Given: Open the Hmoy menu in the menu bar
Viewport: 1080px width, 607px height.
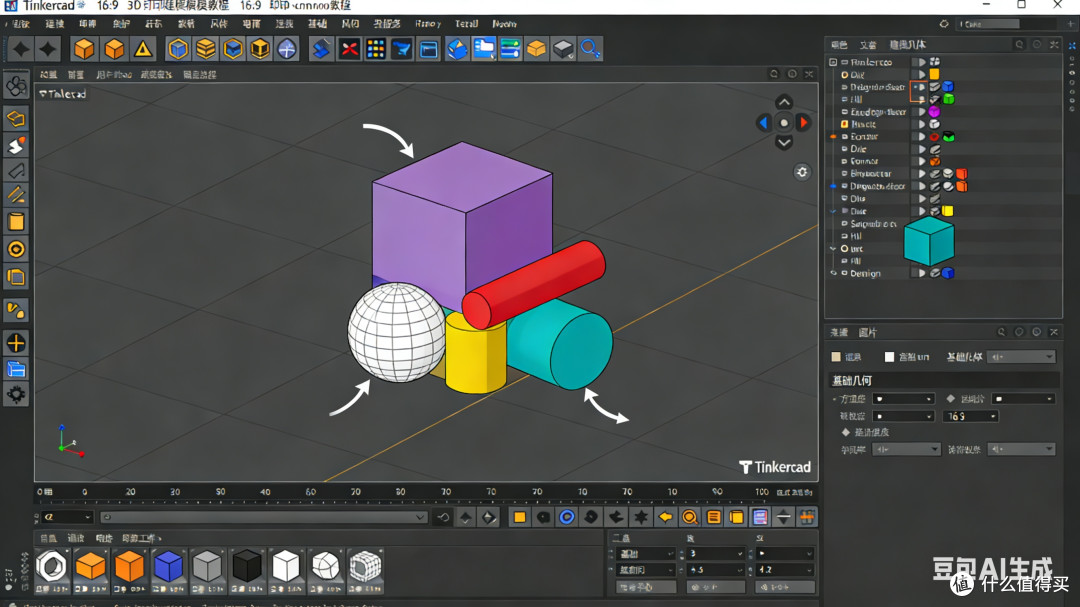Looking at the screenshot, I should (428, 23).
